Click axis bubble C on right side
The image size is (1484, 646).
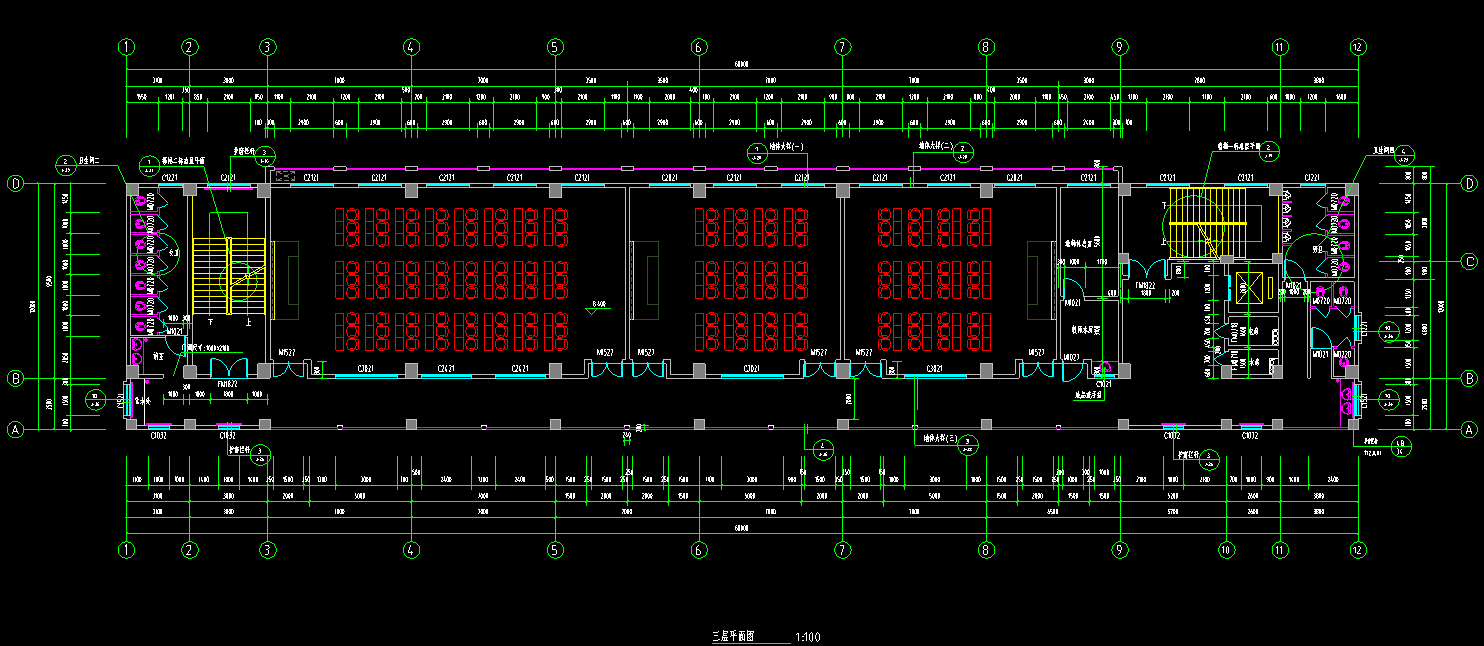(1469, 262)
